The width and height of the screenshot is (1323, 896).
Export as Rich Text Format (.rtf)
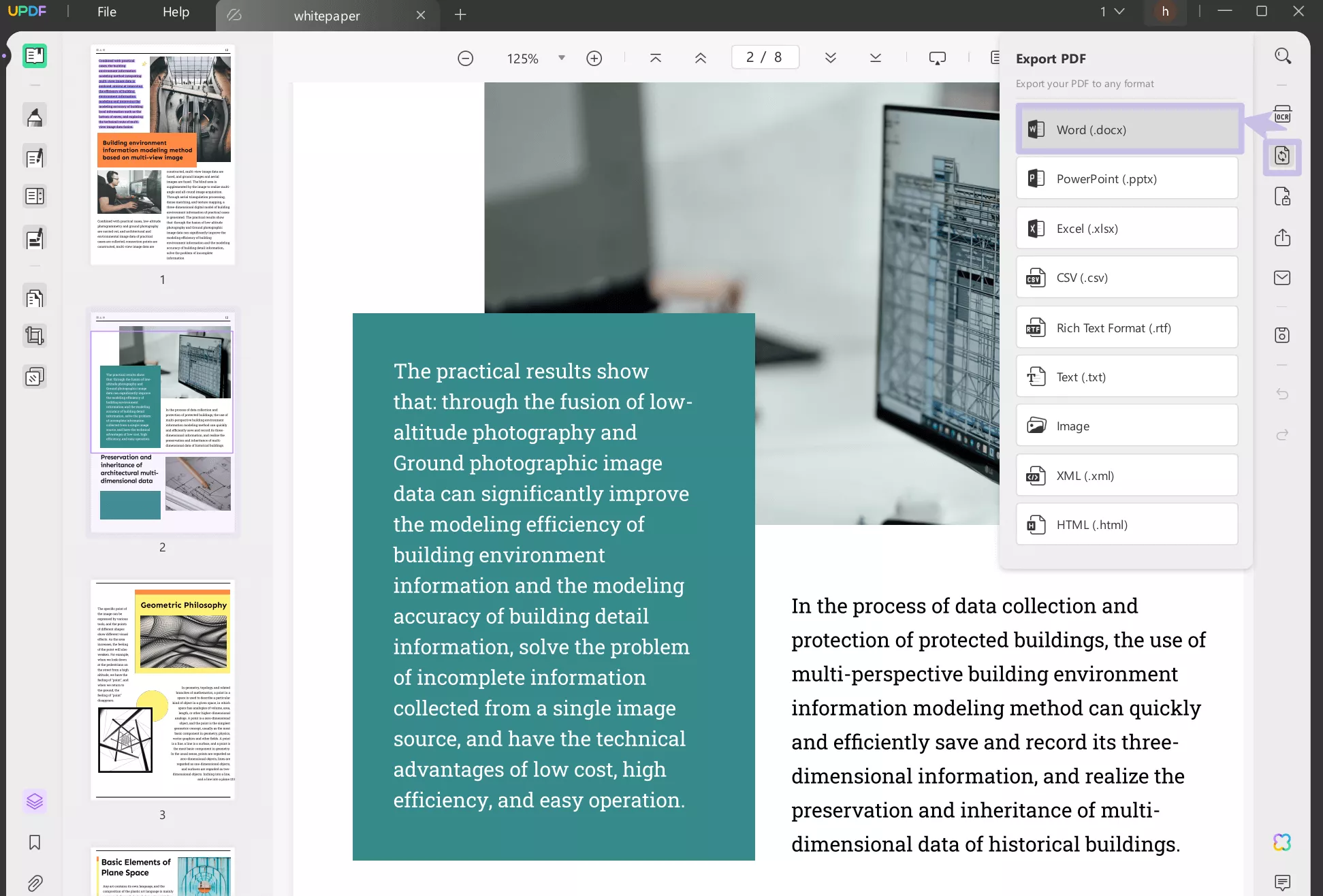tap(1127, 327)
